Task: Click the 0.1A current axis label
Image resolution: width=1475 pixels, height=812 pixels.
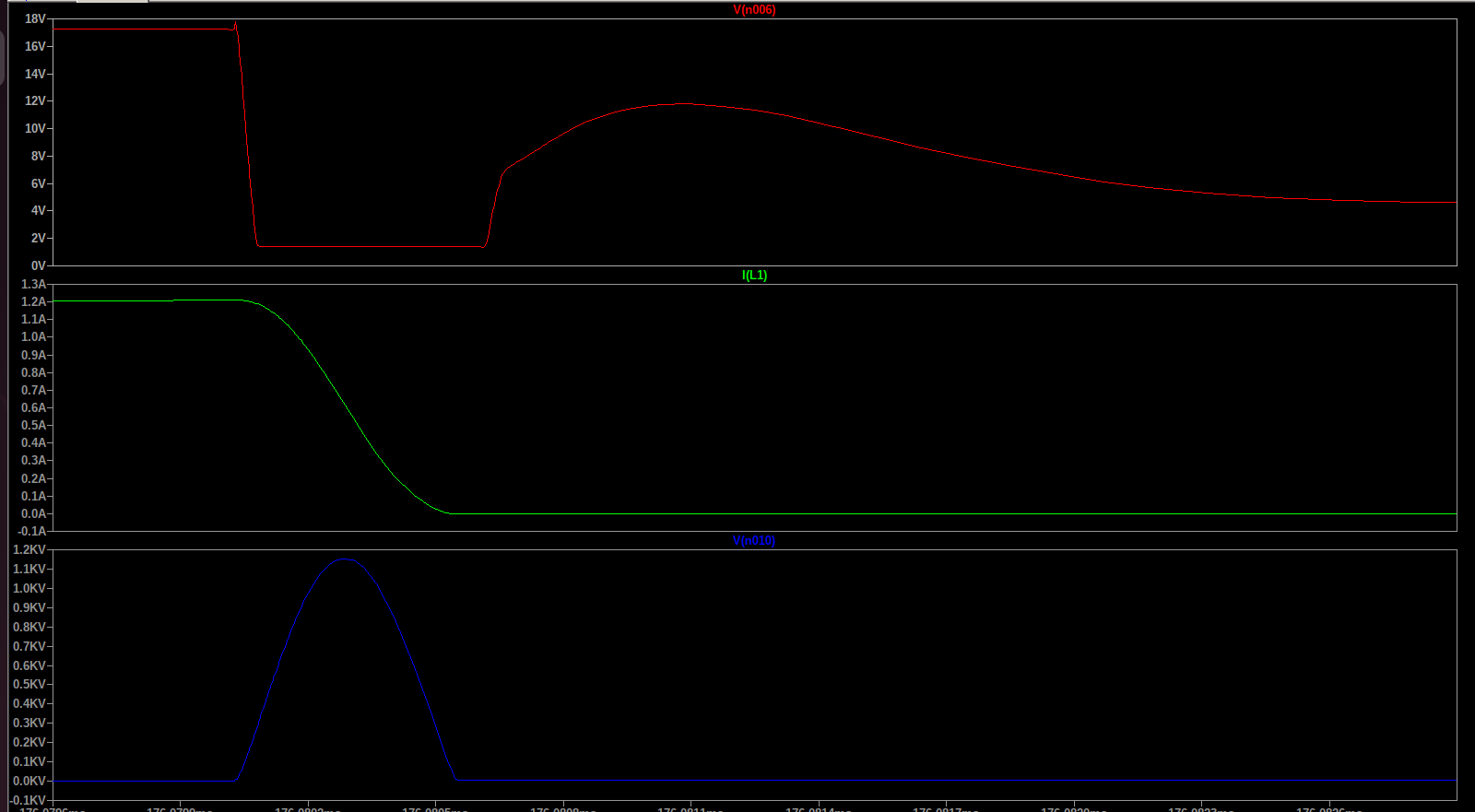Action: click(33, 496)
